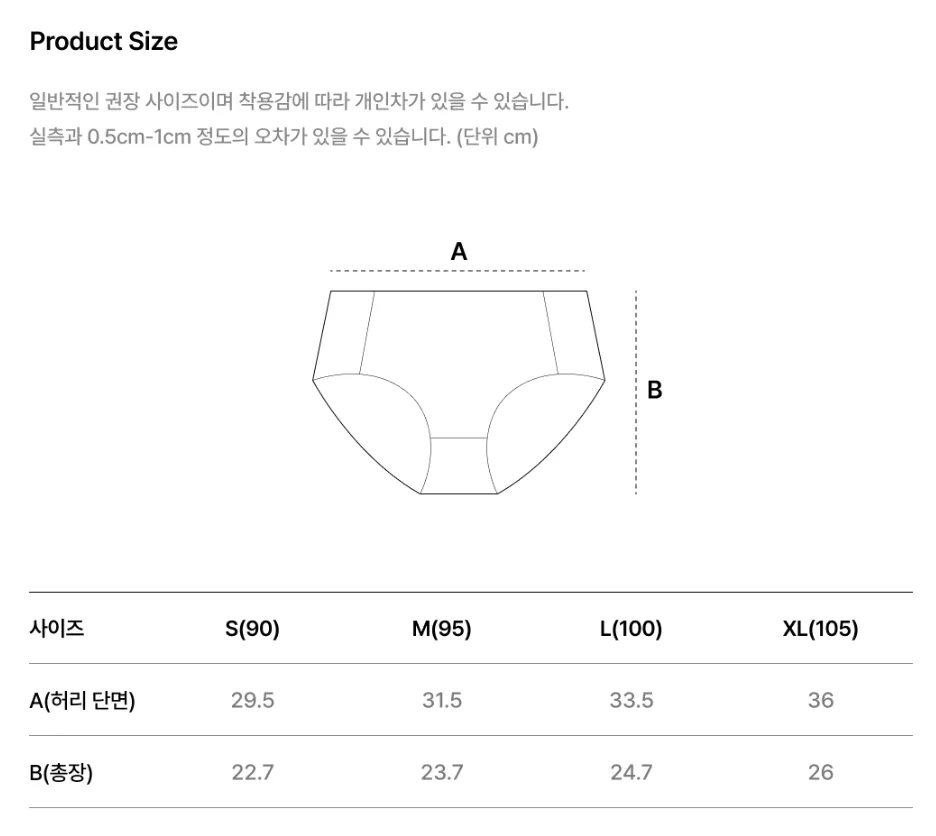Screen dimensions: 936x836
Task: Click the measurement tolerance note mentioning 0.5cm-1cm
Action: click(x=284, y=137)
